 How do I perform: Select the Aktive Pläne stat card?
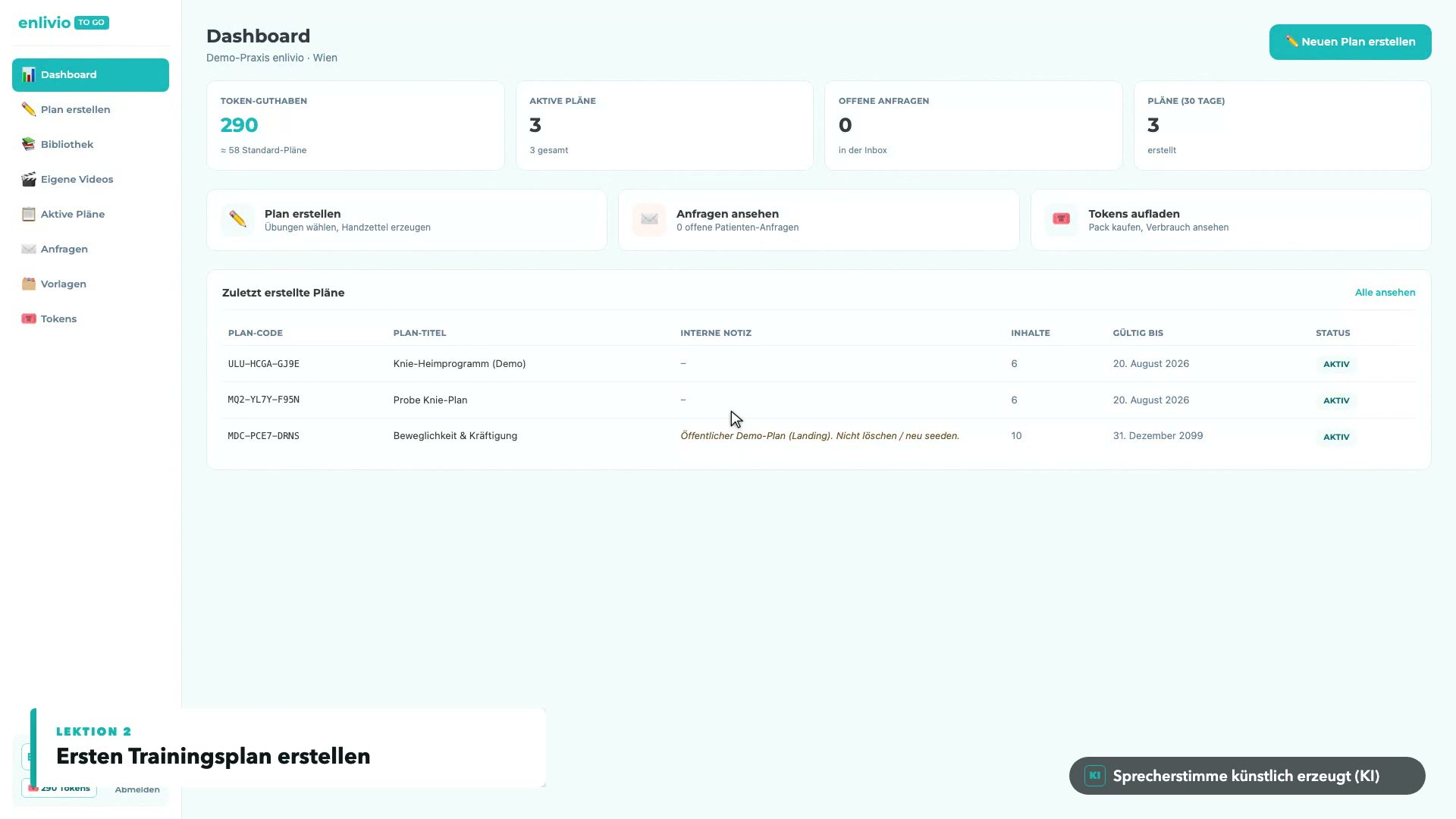[x=664, y=125]
